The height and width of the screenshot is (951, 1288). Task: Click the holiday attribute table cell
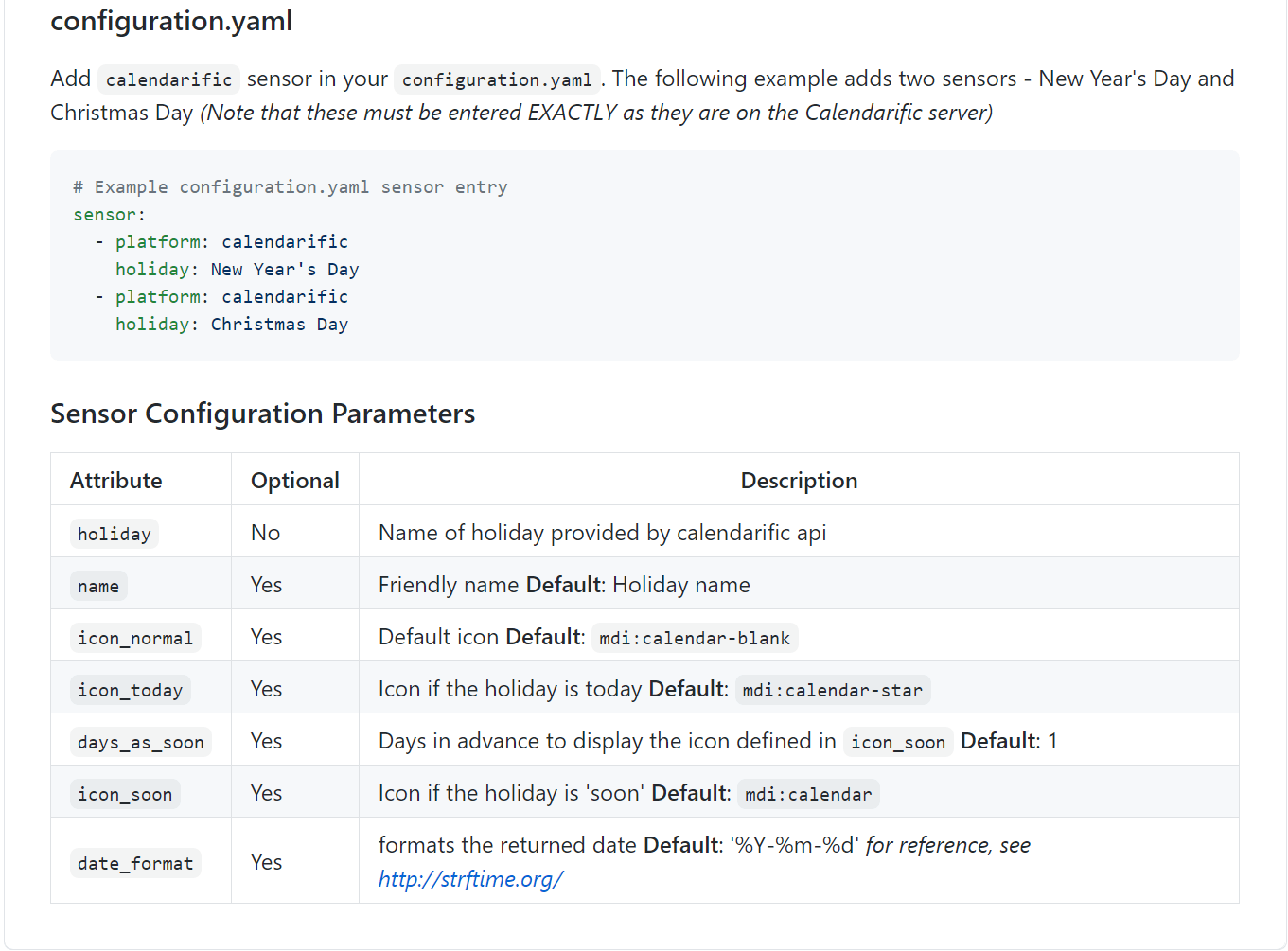[115, 534]
